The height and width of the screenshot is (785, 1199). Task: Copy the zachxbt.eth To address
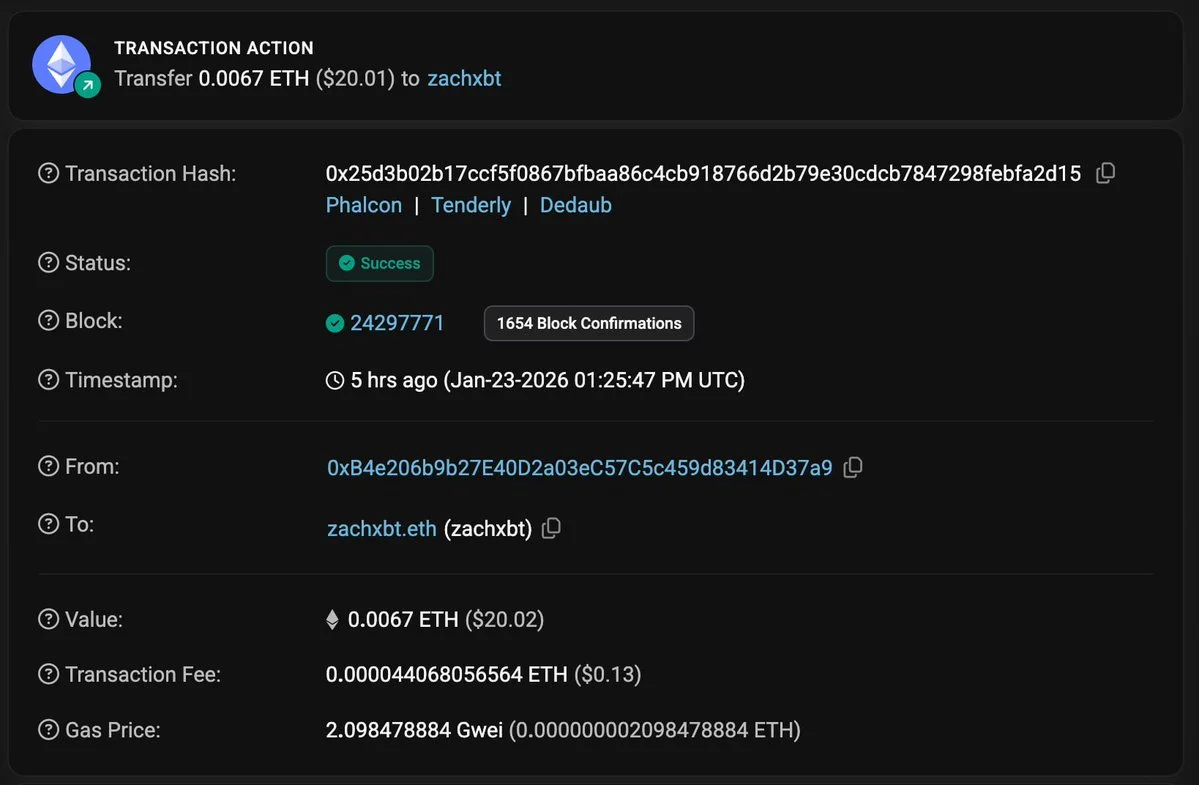(x=551, y=528)
